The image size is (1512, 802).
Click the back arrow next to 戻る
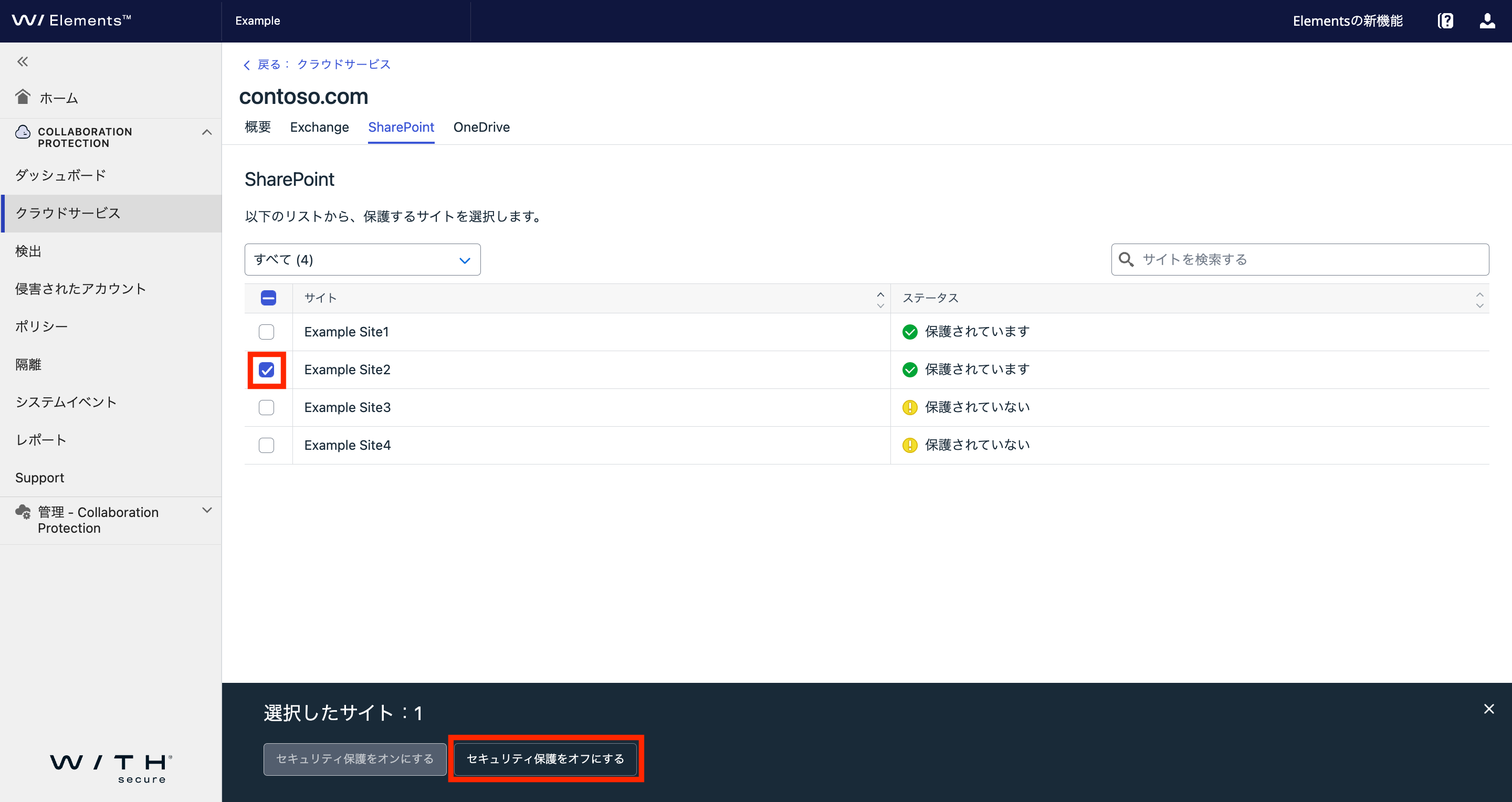click(247, 65)
